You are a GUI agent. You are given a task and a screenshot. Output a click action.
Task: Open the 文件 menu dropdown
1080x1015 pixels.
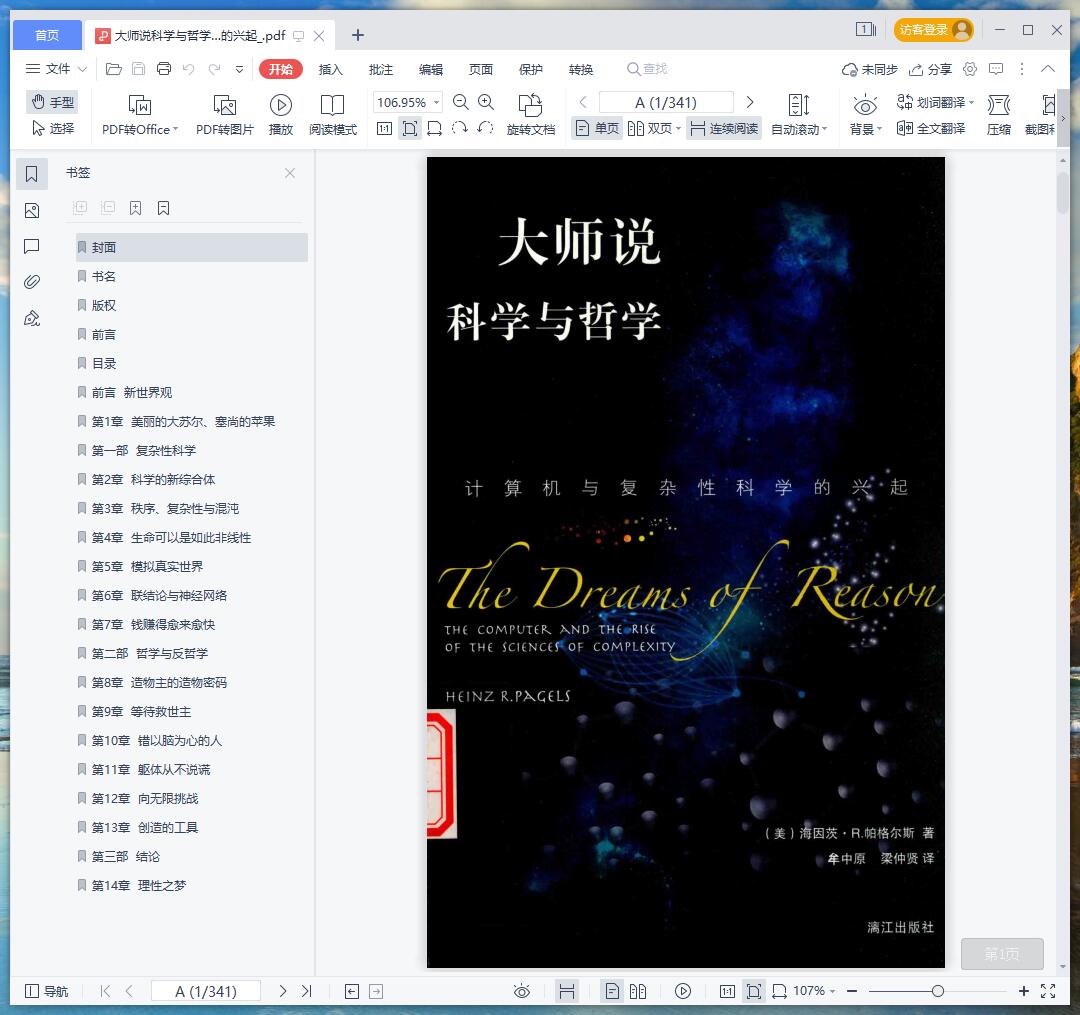56,69
